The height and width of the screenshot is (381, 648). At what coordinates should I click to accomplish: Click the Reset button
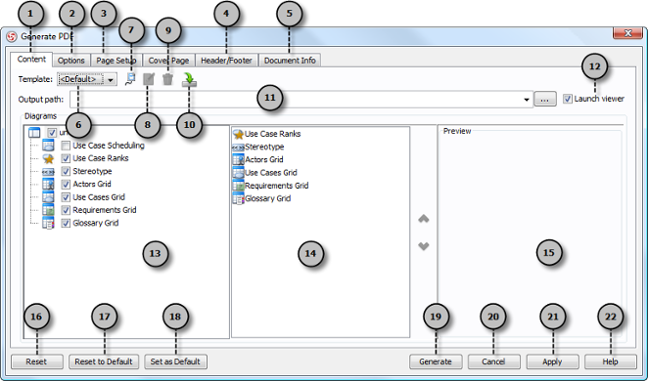(x=37, y=362)
